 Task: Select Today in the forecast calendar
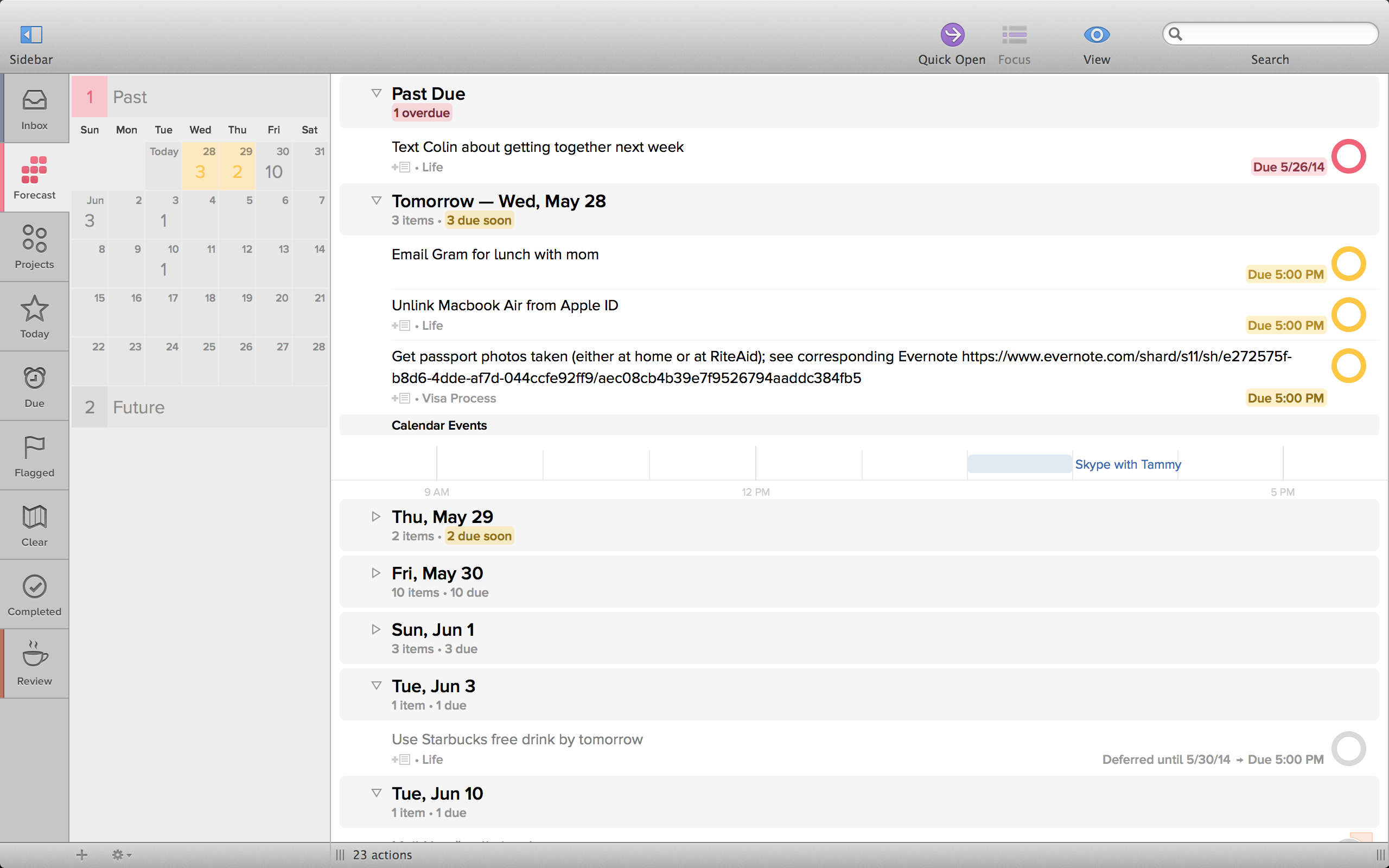tap(163, 166)
